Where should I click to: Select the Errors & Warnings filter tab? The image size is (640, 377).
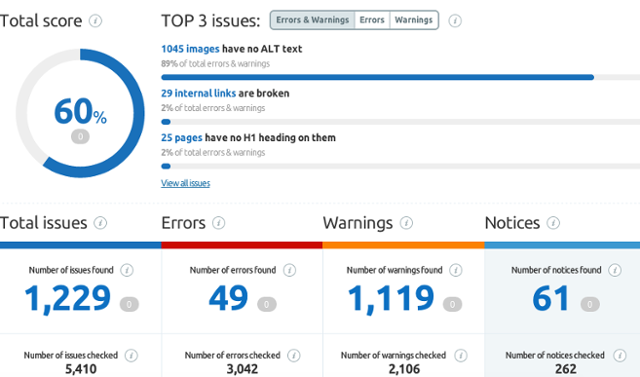pyautogui.click(x=312, y=20)
